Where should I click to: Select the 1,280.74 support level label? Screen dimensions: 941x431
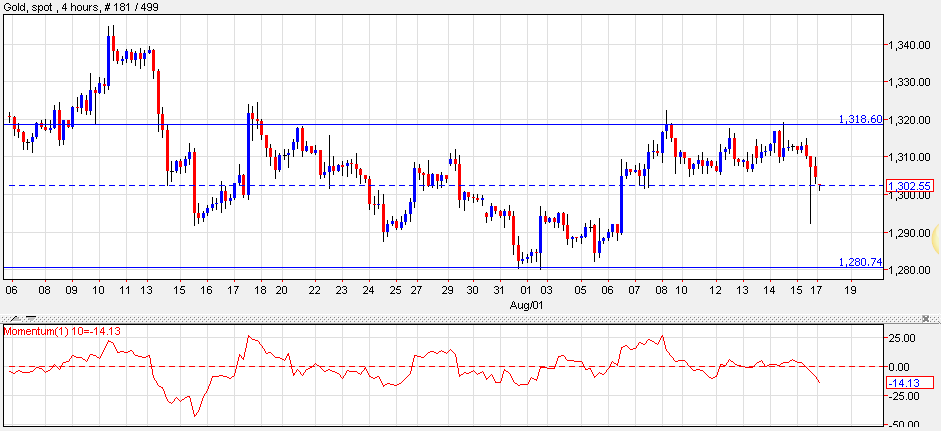pyautogui.click(x=860, y=262)
